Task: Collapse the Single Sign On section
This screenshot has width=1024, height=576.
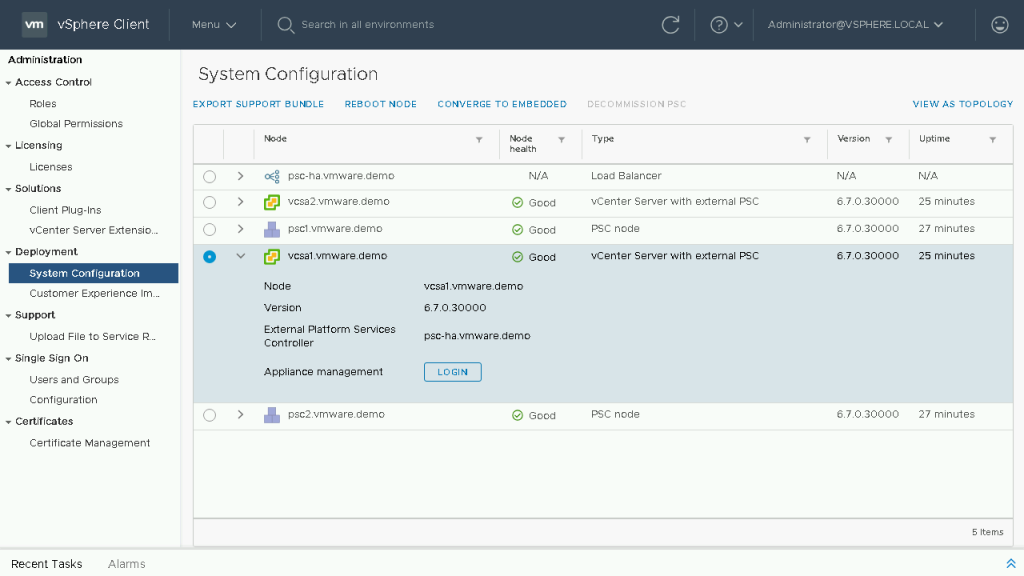Action: click(8, 359)
